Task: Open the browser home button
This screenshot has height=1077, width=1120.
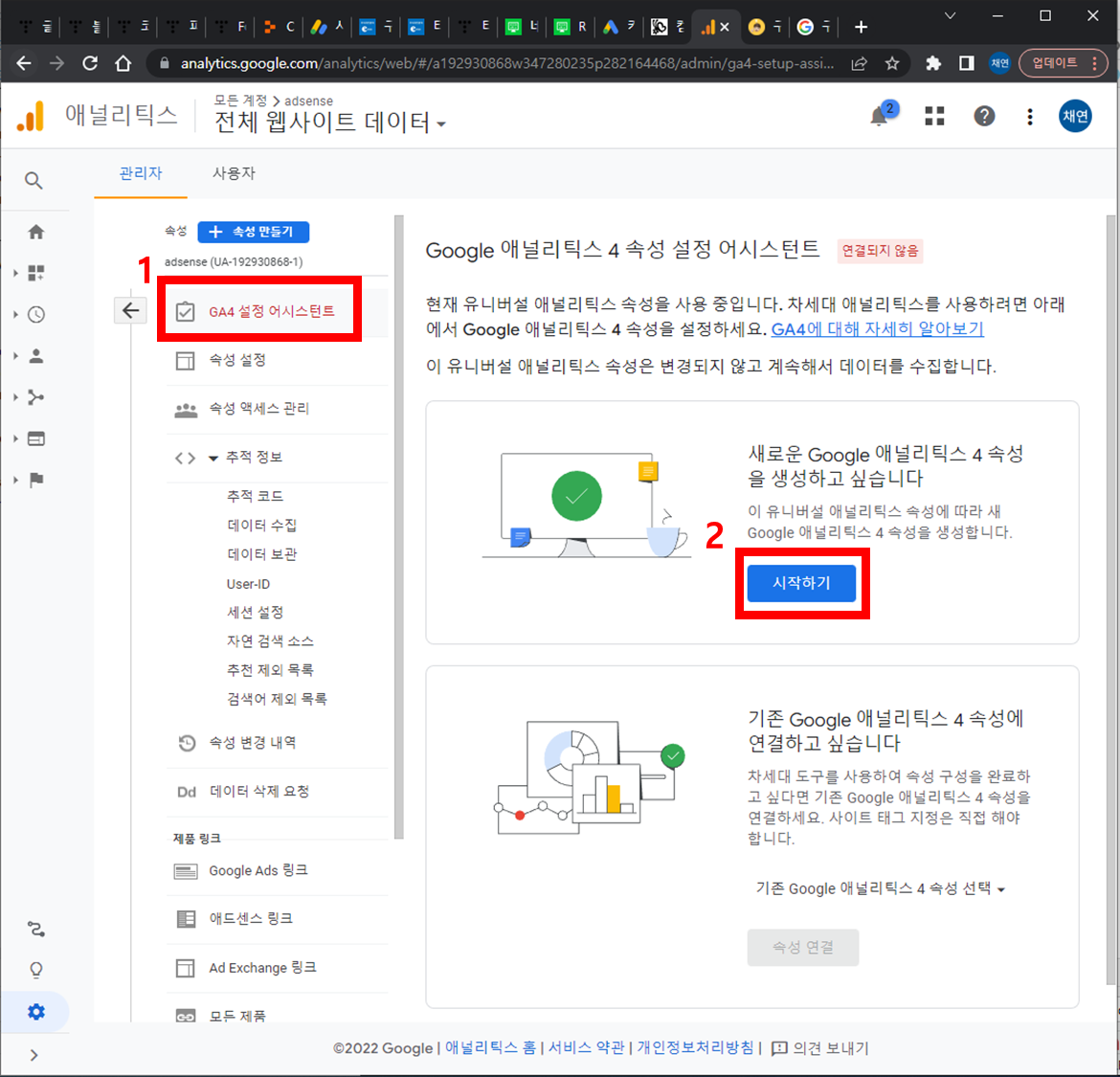Action: click(123, 63)
